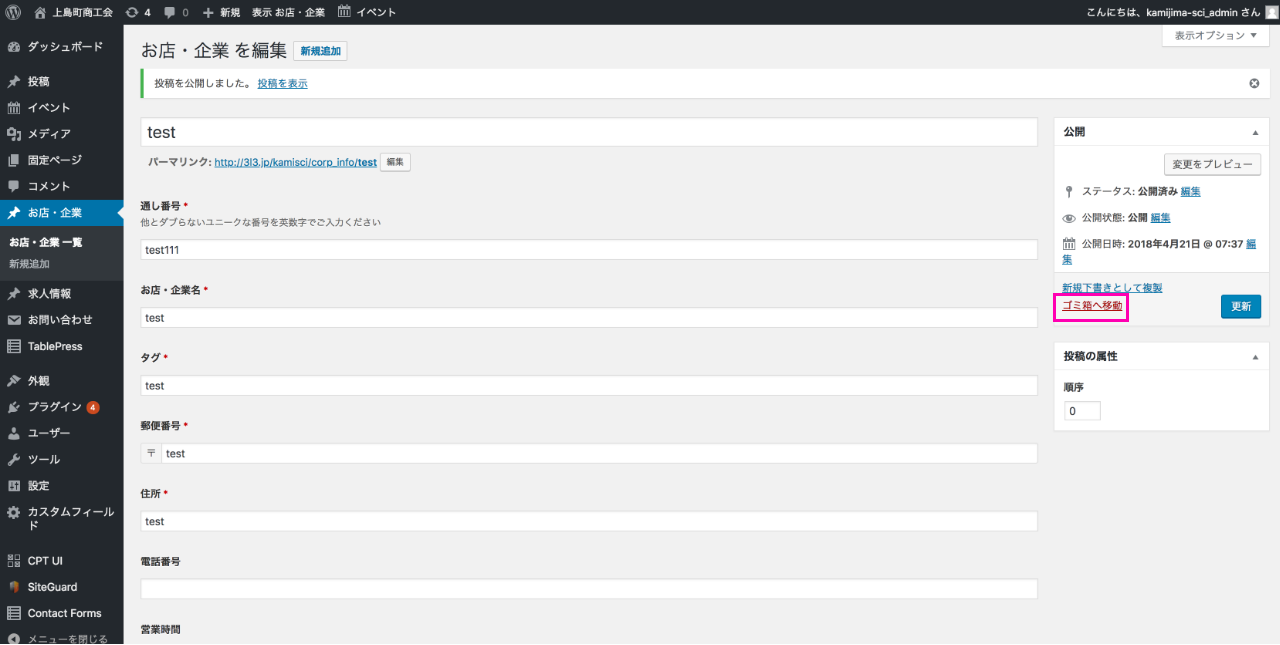Open SiteGuard in the sidebar
Viewport: 1280px width, 645px height.
point(52,587)
